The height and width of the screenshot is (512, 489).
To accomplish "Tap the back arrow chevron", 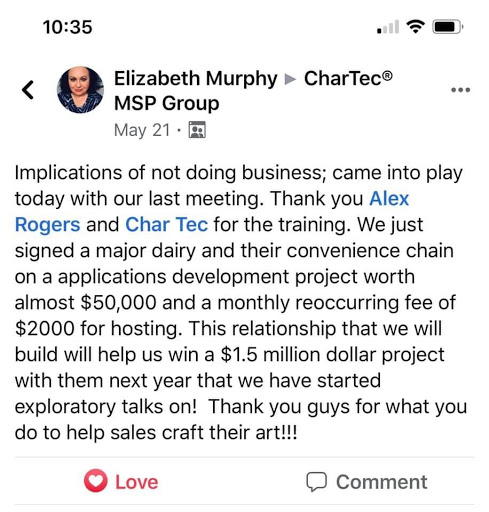I will tap(28, 90).
